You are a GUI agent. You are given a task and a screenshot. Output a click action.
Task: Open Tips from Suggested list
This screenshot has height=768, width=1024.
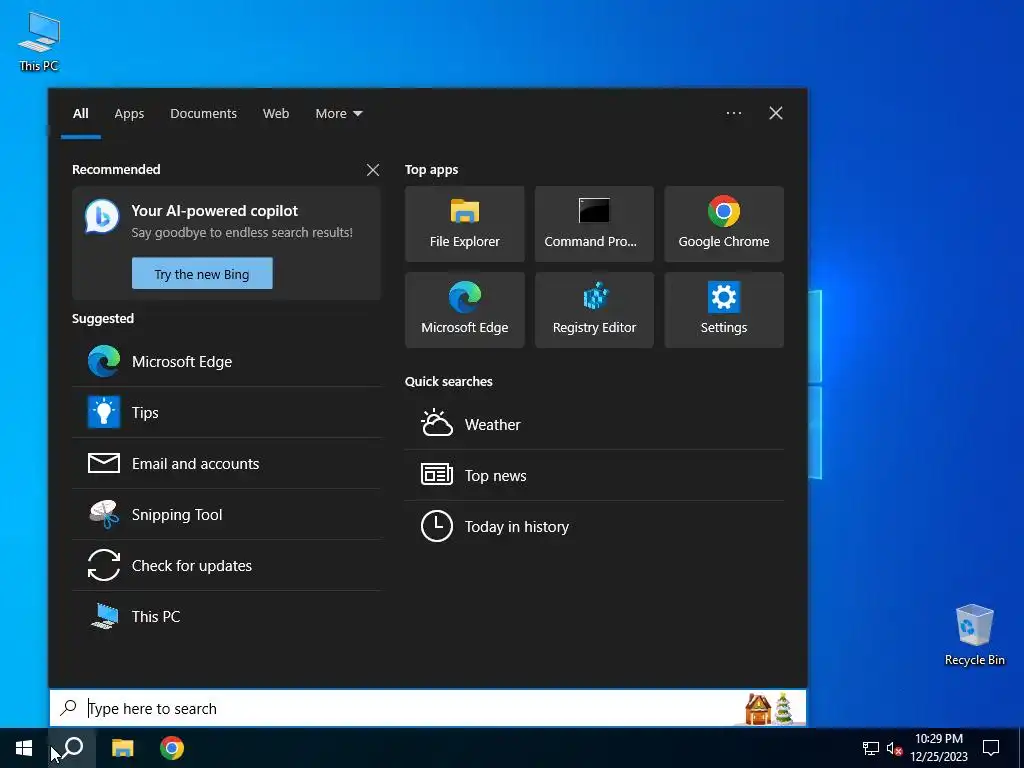227,413
